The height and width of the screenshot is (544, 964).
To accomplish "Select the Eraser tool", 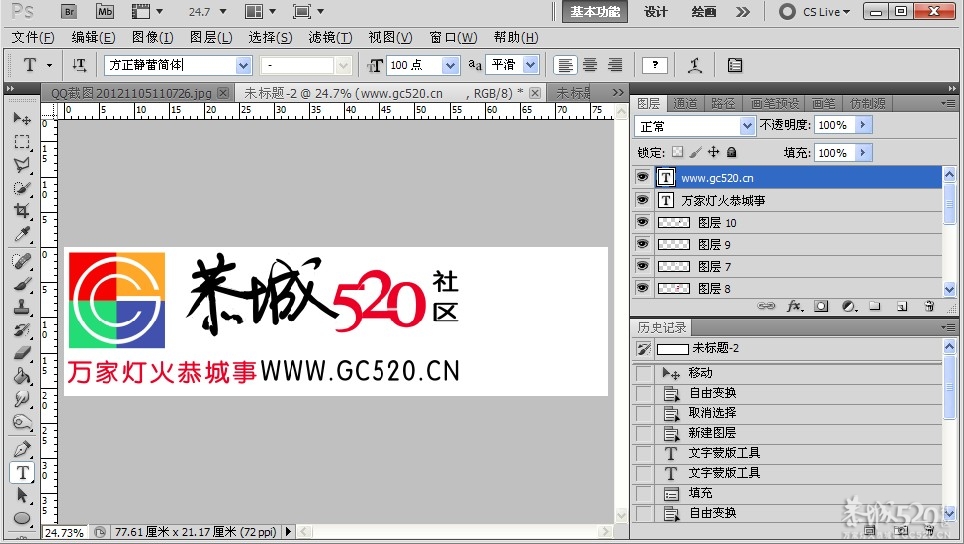I will pos(22,353).
